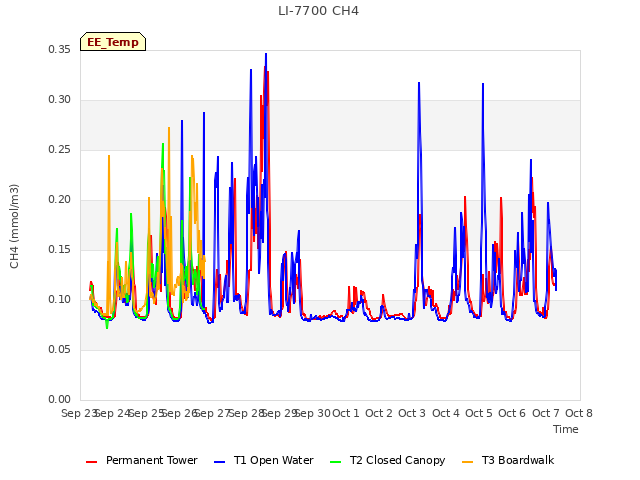This screenshot has height=480, width=640.
Task: Click the red Permanent Tower legend swatch
Action: (x=91, y=462)
